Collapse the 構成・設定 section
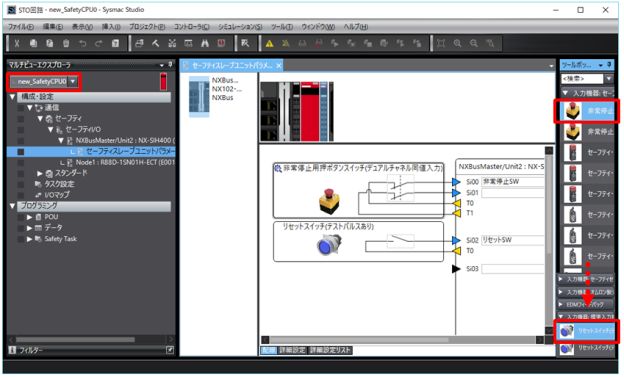This screenshot has height=377, width=624. click(12, 97)
